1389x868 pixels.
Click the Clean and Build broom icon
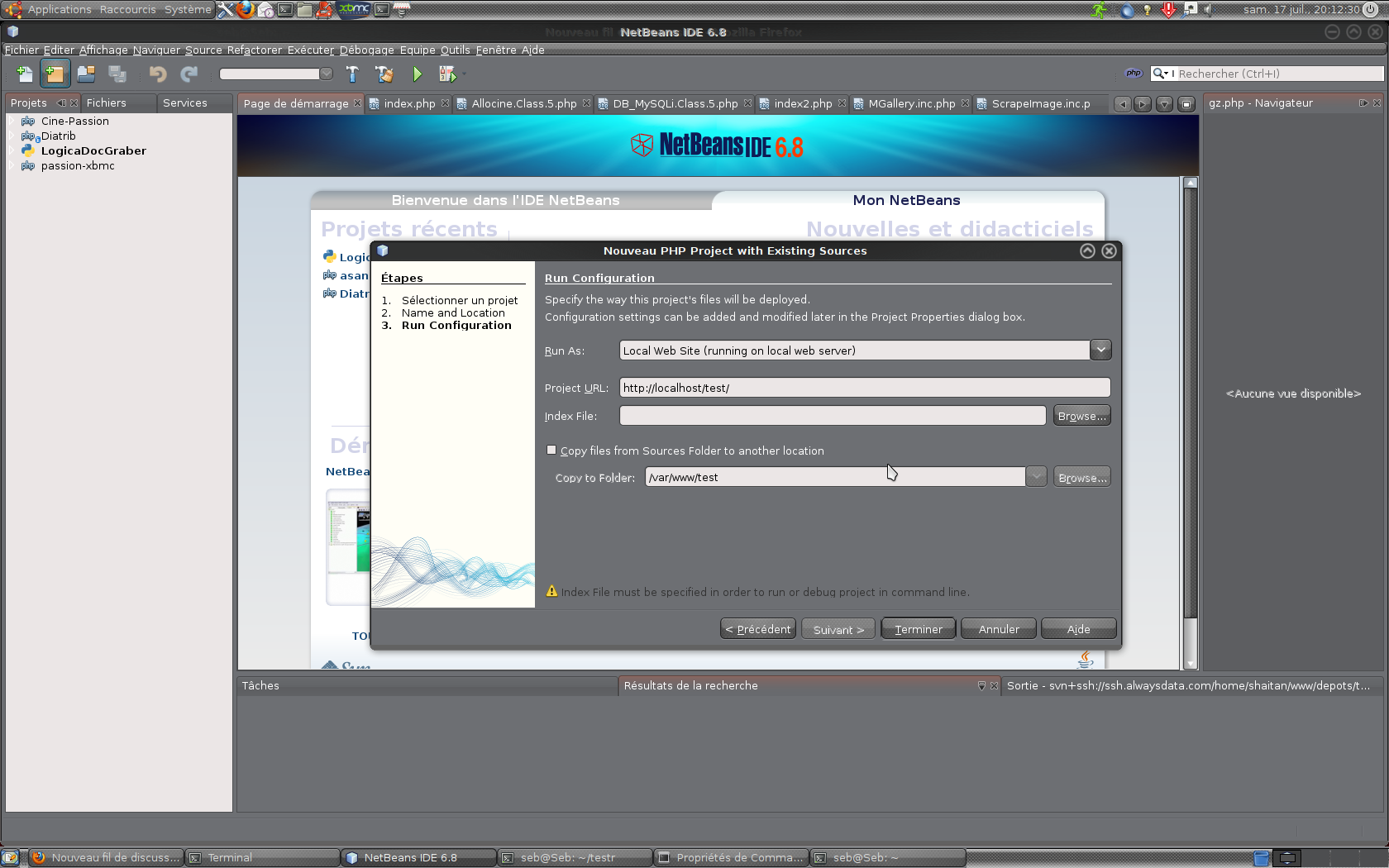384,74
